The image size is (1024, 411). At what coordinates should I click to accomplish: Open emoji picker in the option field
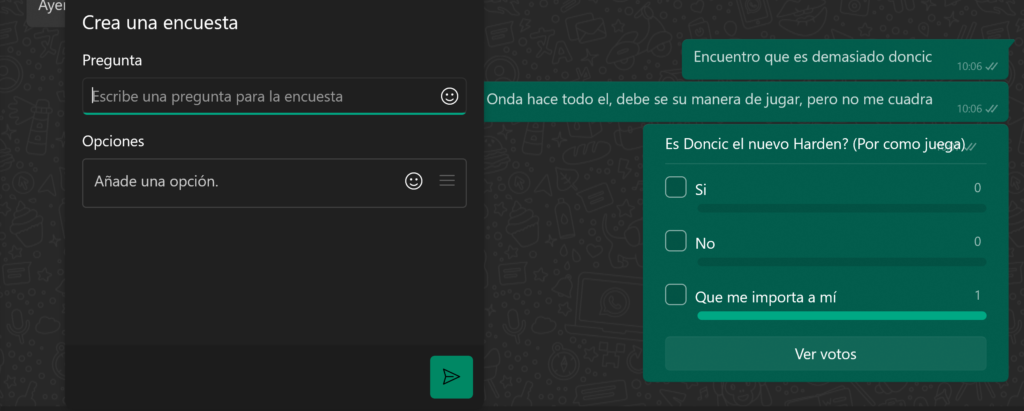click(413, 181)
